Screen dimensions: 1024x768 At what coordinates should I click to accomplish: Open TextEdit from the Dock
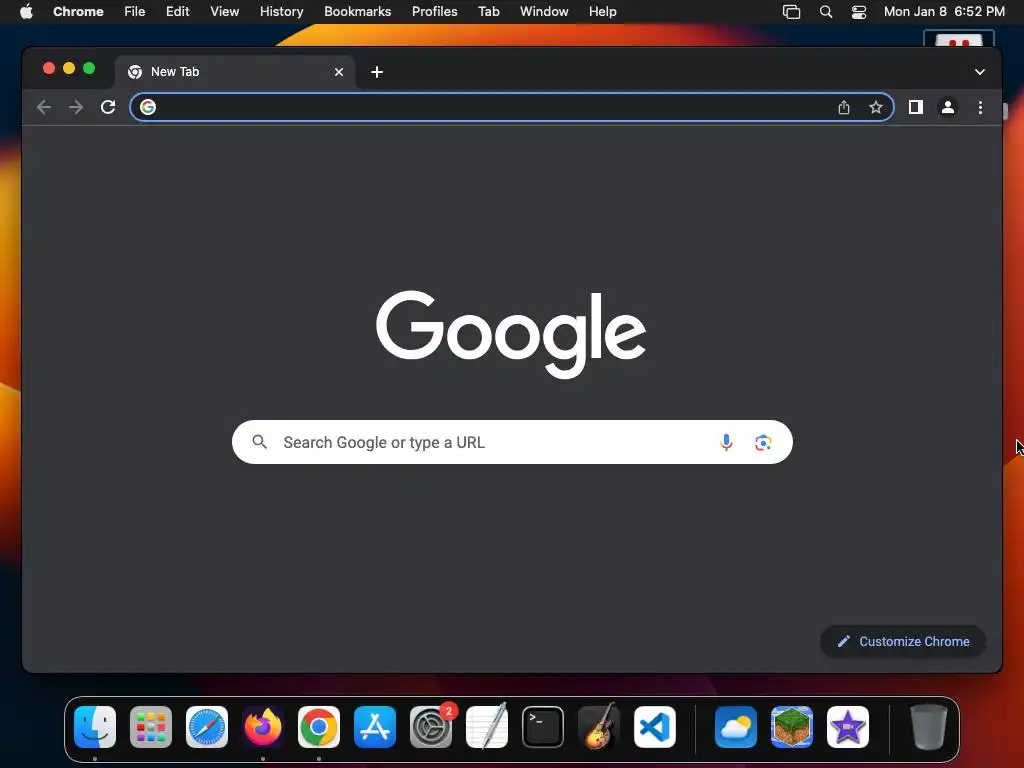click(487, 726)
